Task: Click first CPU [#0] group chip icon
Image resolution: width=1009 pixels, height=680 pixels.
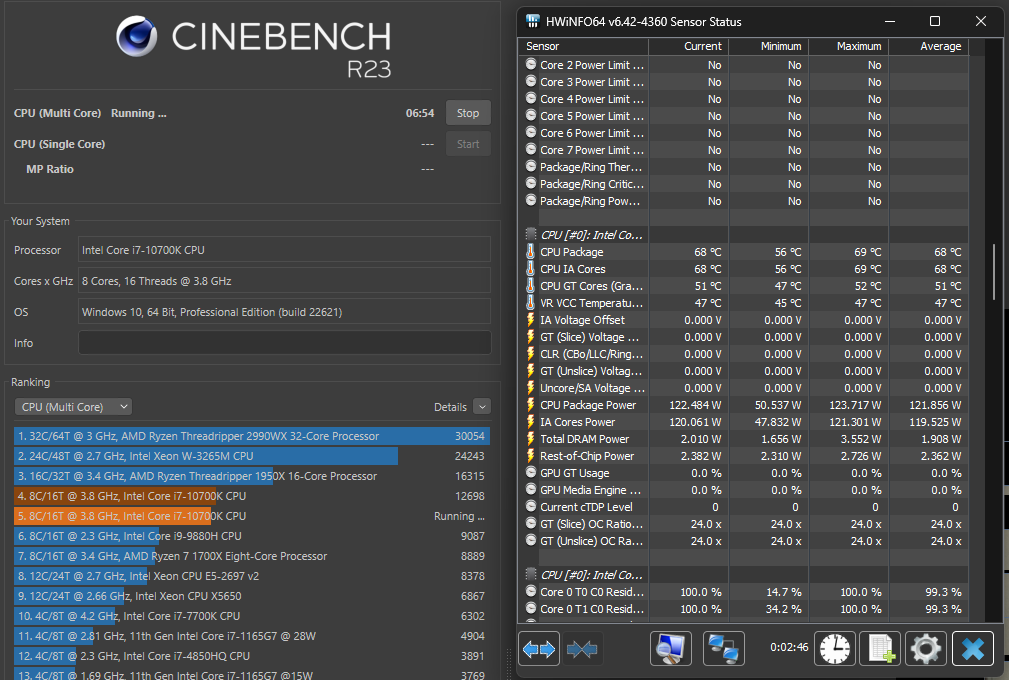Action: pyautogui.click(x=531, y=234)
